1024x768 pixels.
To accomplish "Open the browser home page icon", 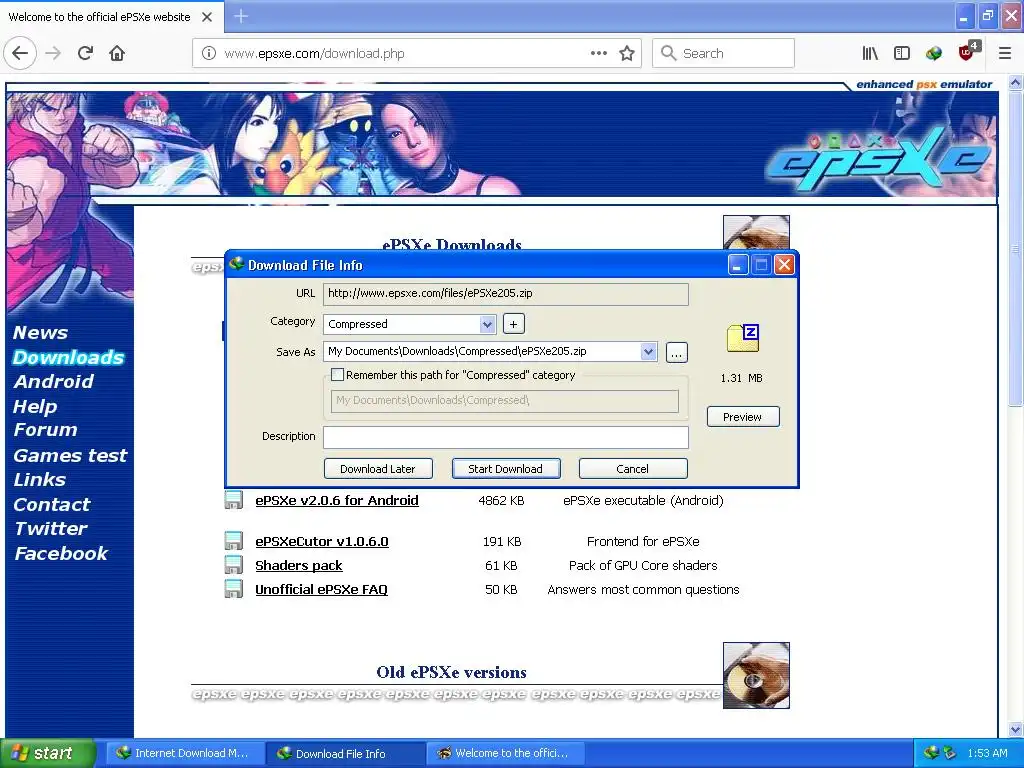I will click(117, 54).
